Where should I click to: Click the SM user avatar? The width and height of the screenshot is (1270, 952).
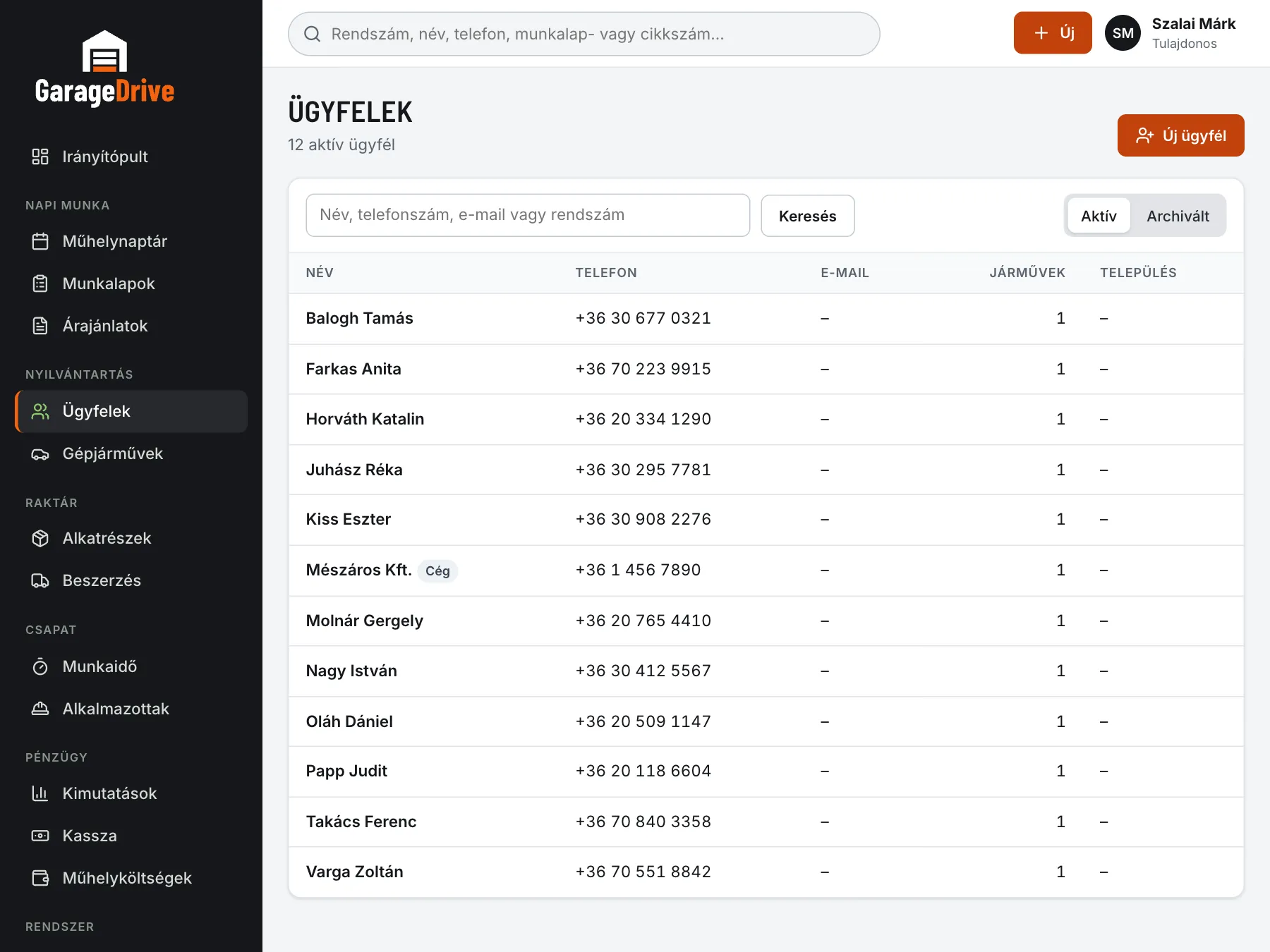point(1123,33)
